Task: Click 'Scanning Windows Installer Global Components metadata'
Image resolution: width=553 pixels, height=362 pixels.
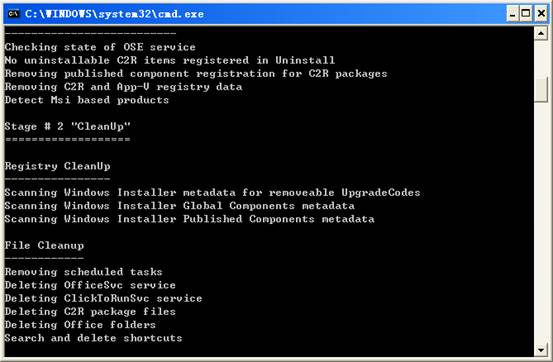Action: tap(180, 206)
